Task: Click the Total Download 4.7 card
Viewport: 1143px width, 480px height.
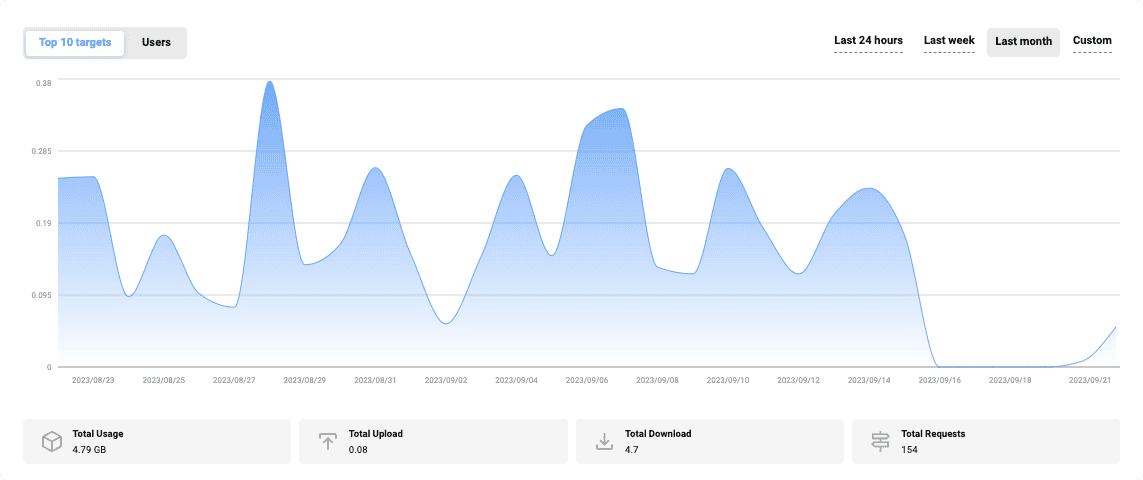Action: [x=709, y=441]
